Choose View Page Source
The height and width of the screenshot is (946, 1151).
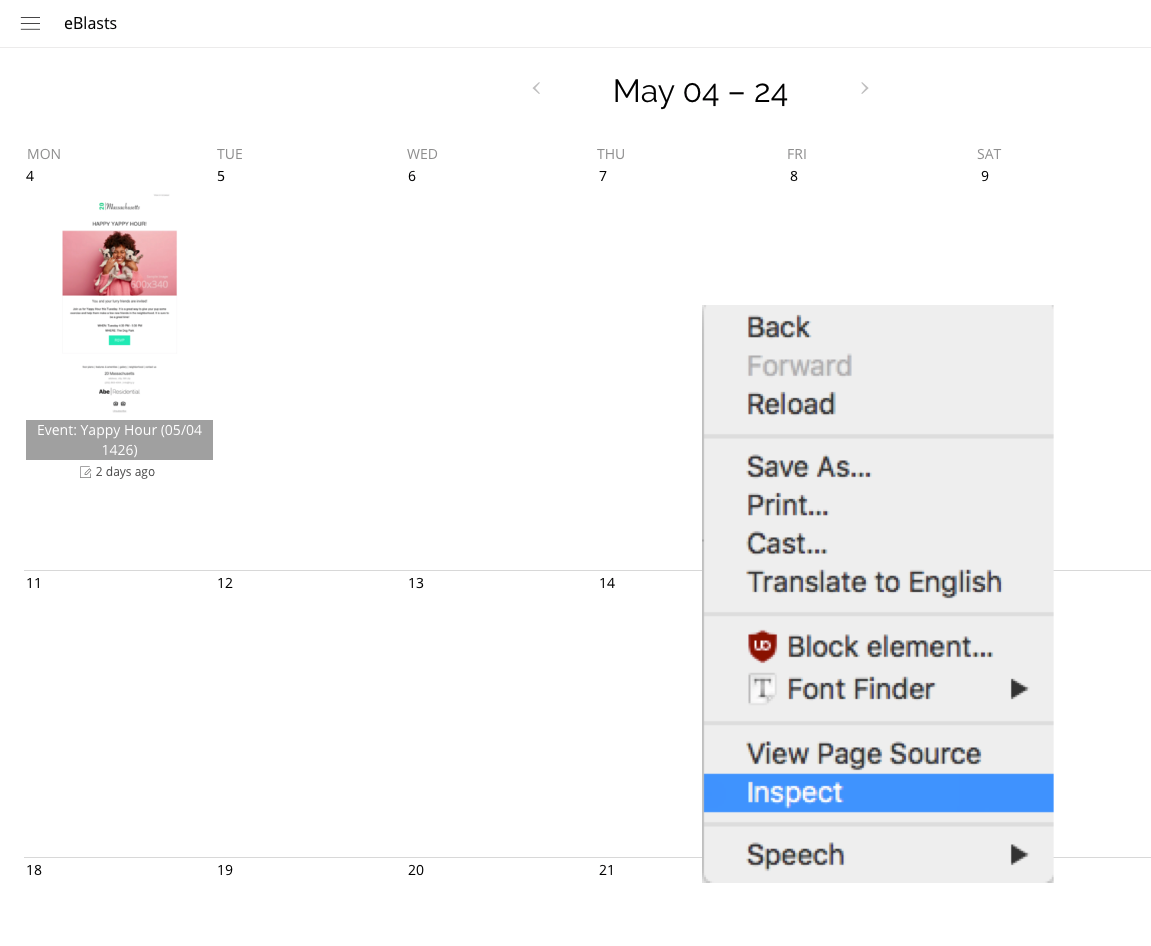[x=863, y=754]
